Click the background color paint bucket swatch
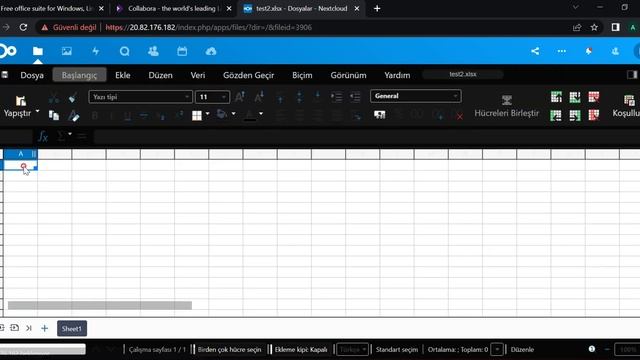Viewport: 640px width, 360px height. [x=222, y=114]
